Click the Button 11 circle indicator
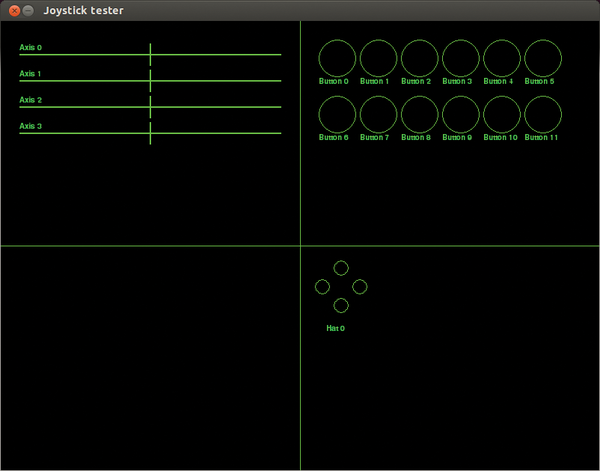Viewport: 600px width, 471px height. coord(543,114)
